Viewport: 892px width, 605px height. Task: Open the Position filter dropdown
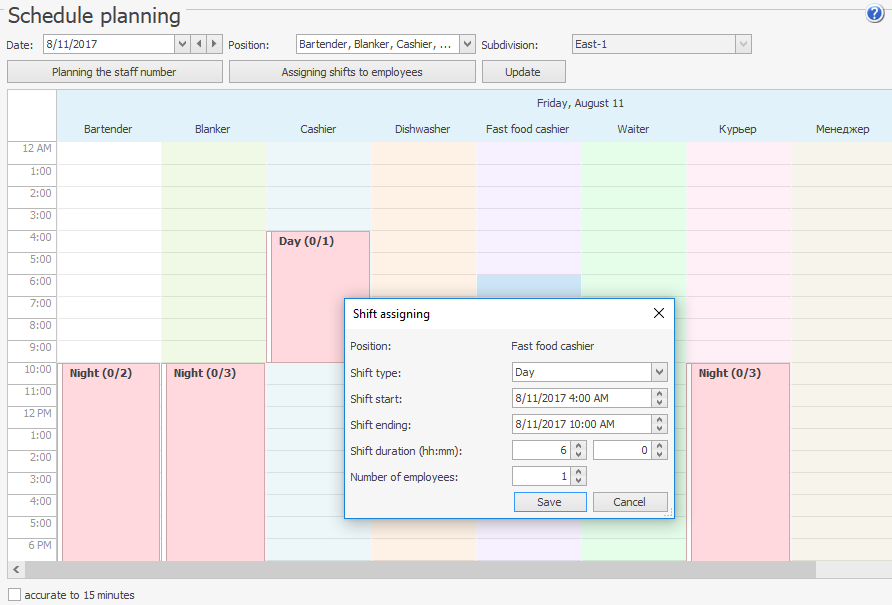[467, 44]
